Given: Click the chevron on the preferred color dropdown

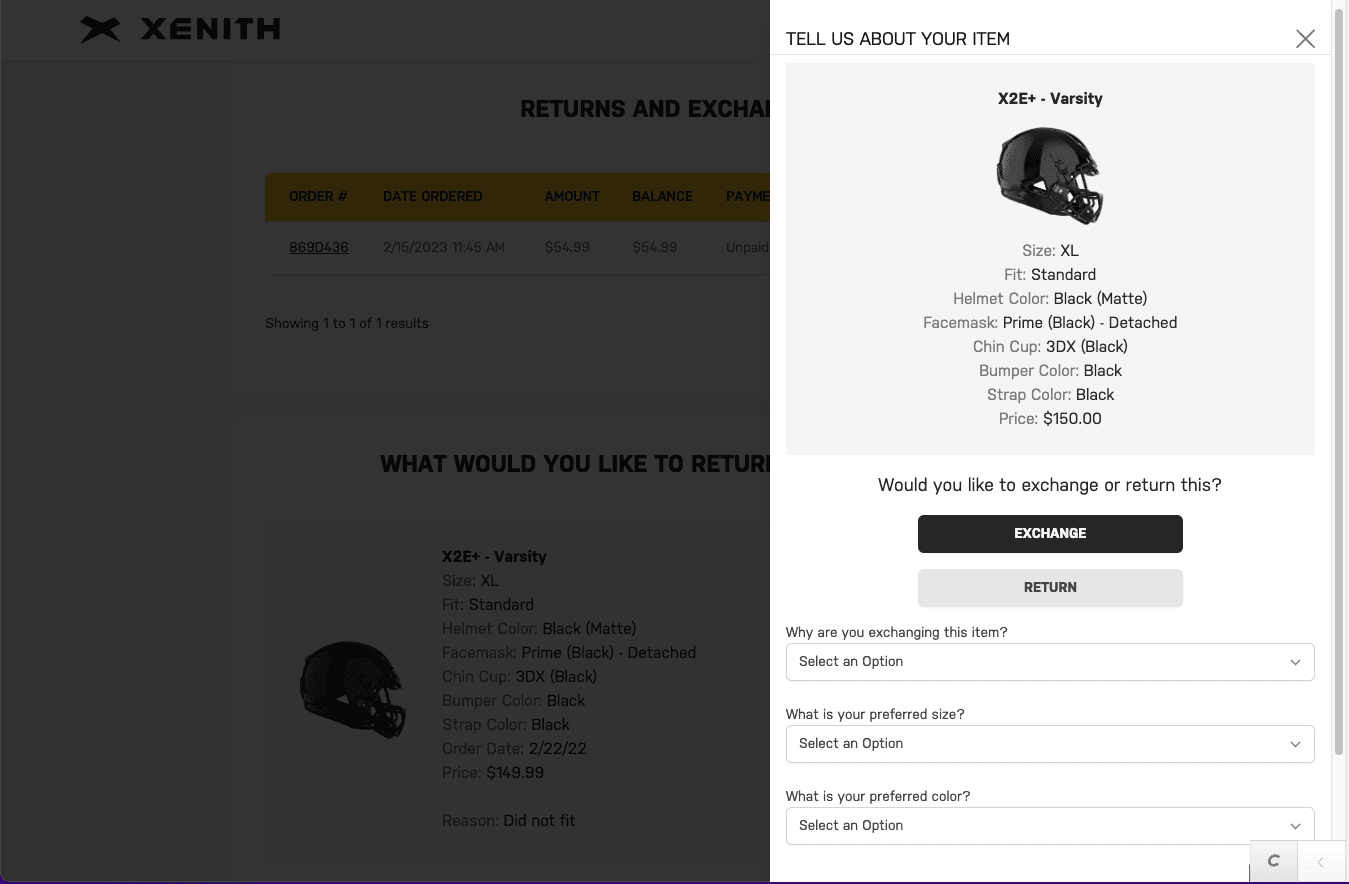Looking at the screenshot, I should click(1295, 826).
